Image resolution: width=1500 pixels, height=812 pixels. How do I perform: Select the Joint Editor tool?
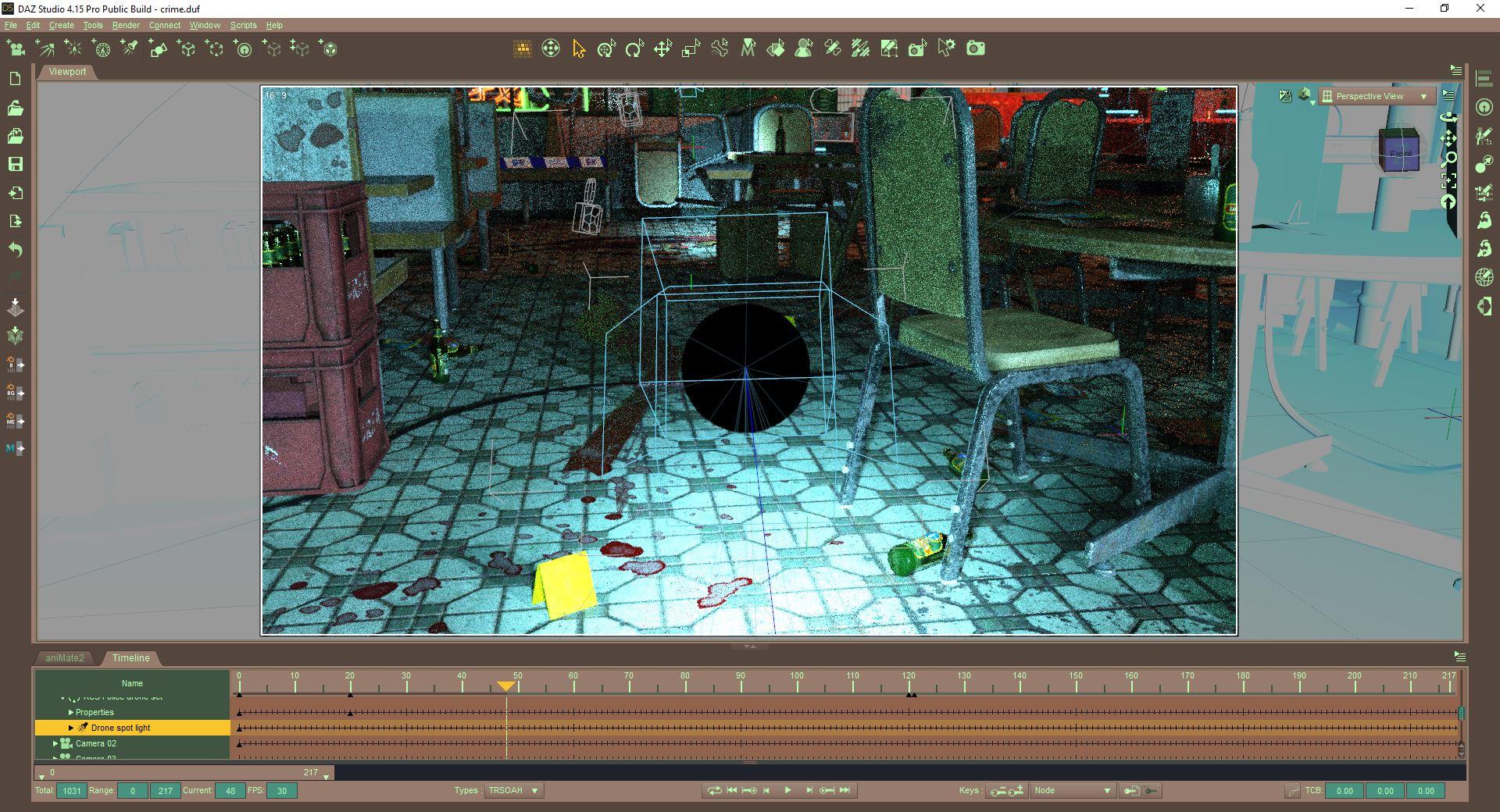(832, 49)
